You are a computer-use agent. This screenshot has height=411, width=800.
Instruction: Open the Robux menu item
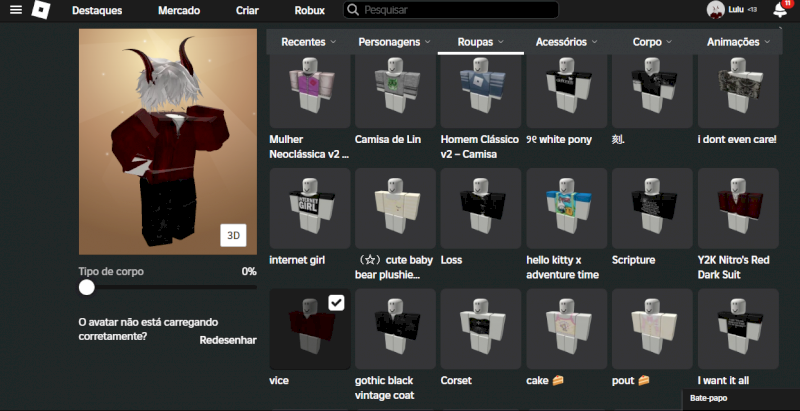(x=309, y=10)
